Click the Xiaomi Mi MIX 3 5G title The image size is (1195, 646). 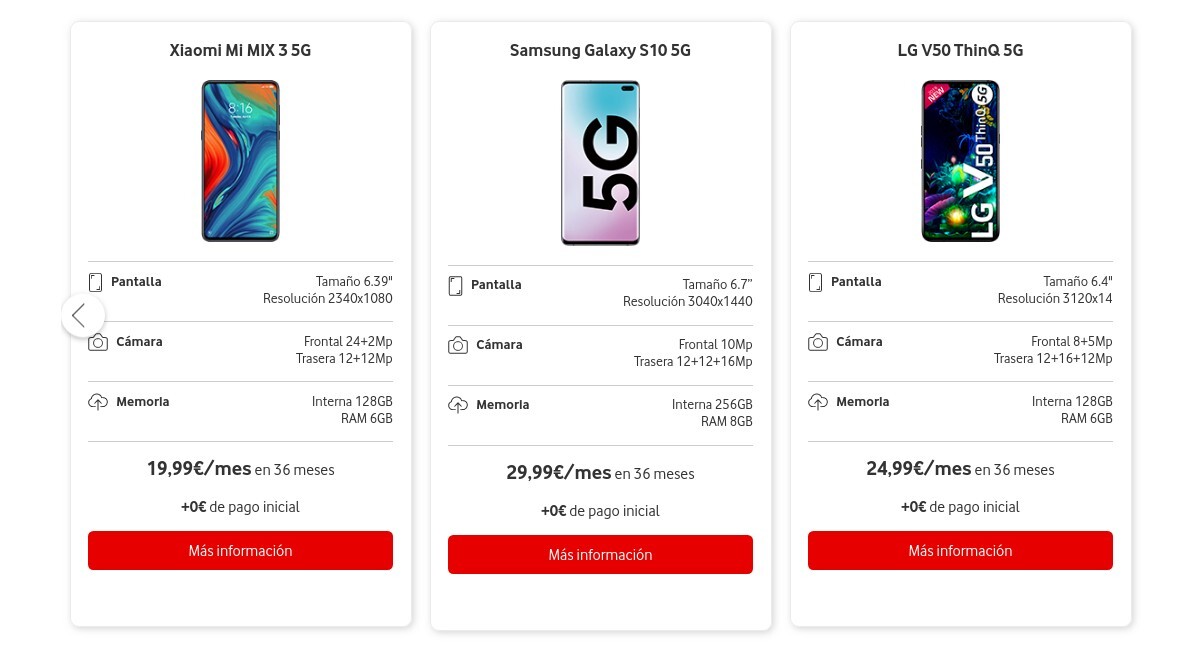pos(240,50)
